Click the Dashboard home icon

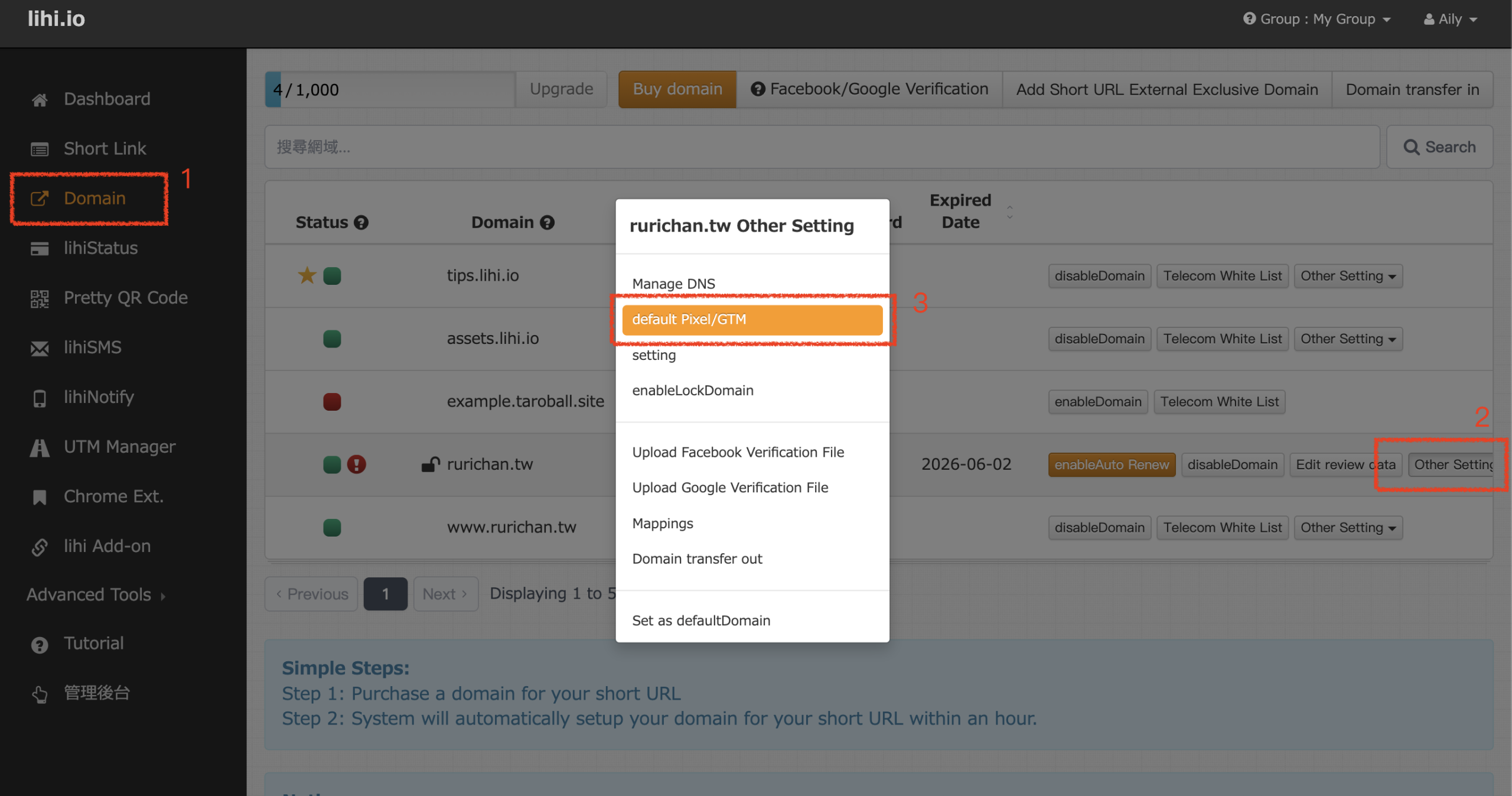pos(40,99)
